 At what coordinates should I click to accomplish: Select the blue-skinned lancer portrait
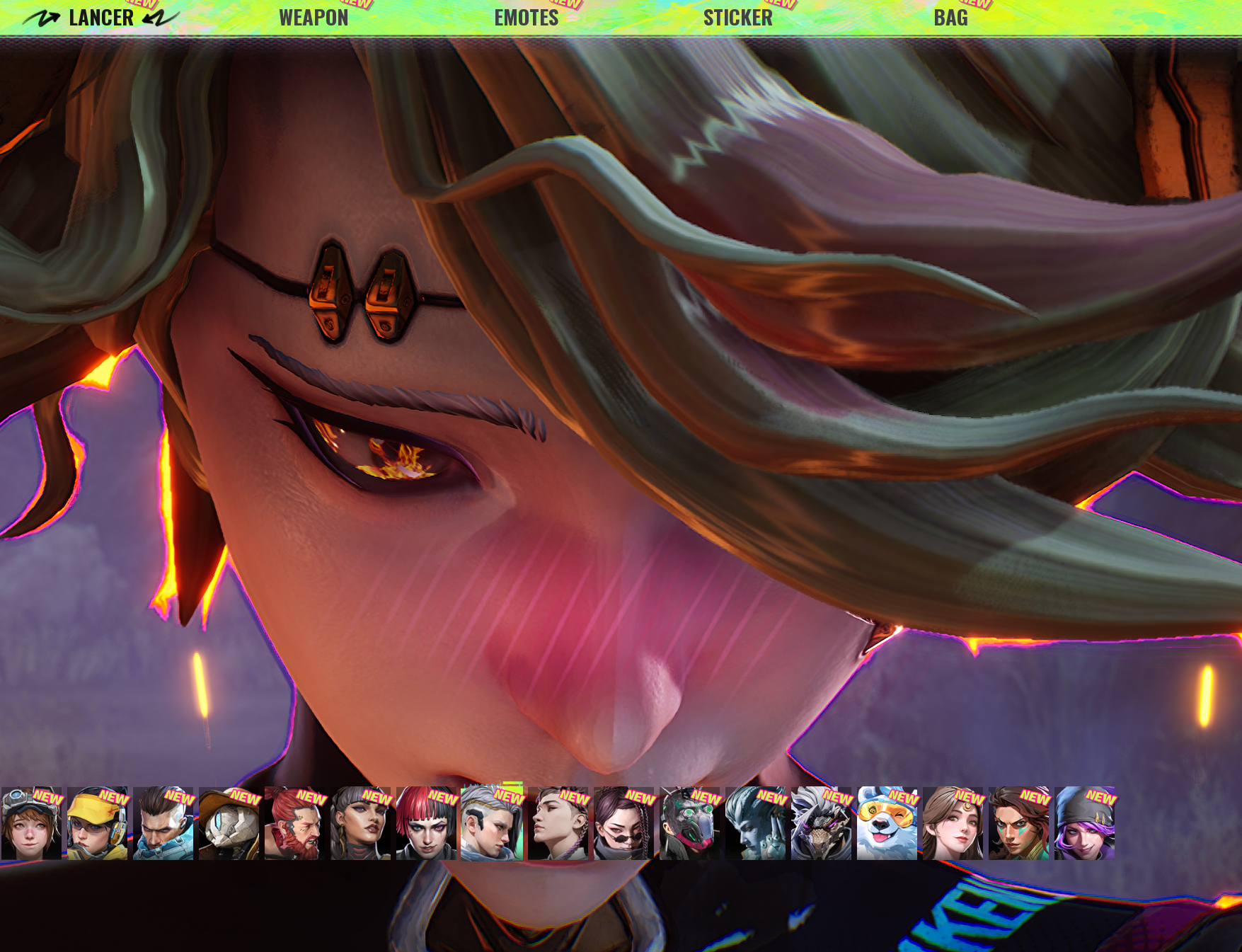(755, 823)
